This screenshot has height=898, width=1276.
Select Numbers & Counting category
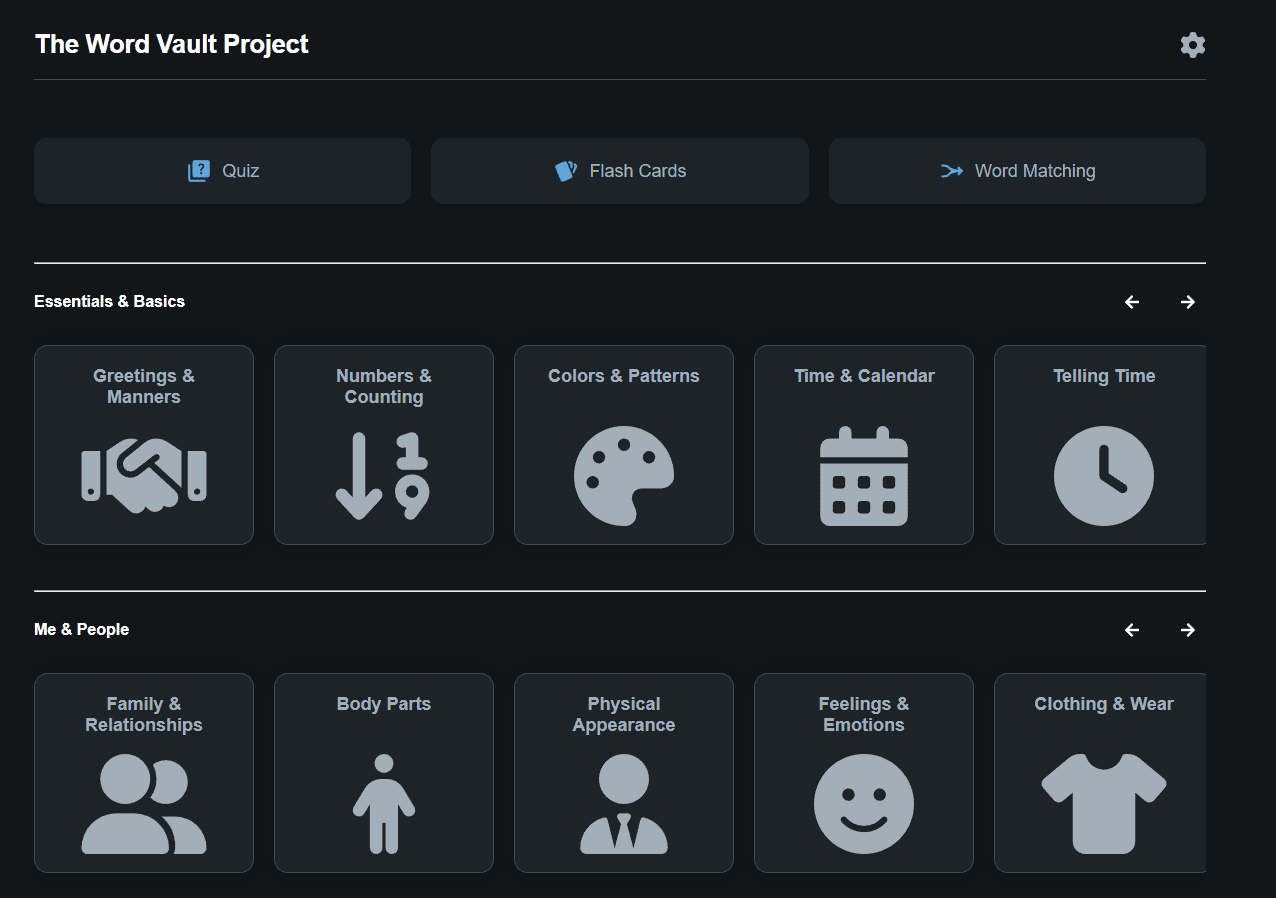pyautogui.click(x=384, y=445)
